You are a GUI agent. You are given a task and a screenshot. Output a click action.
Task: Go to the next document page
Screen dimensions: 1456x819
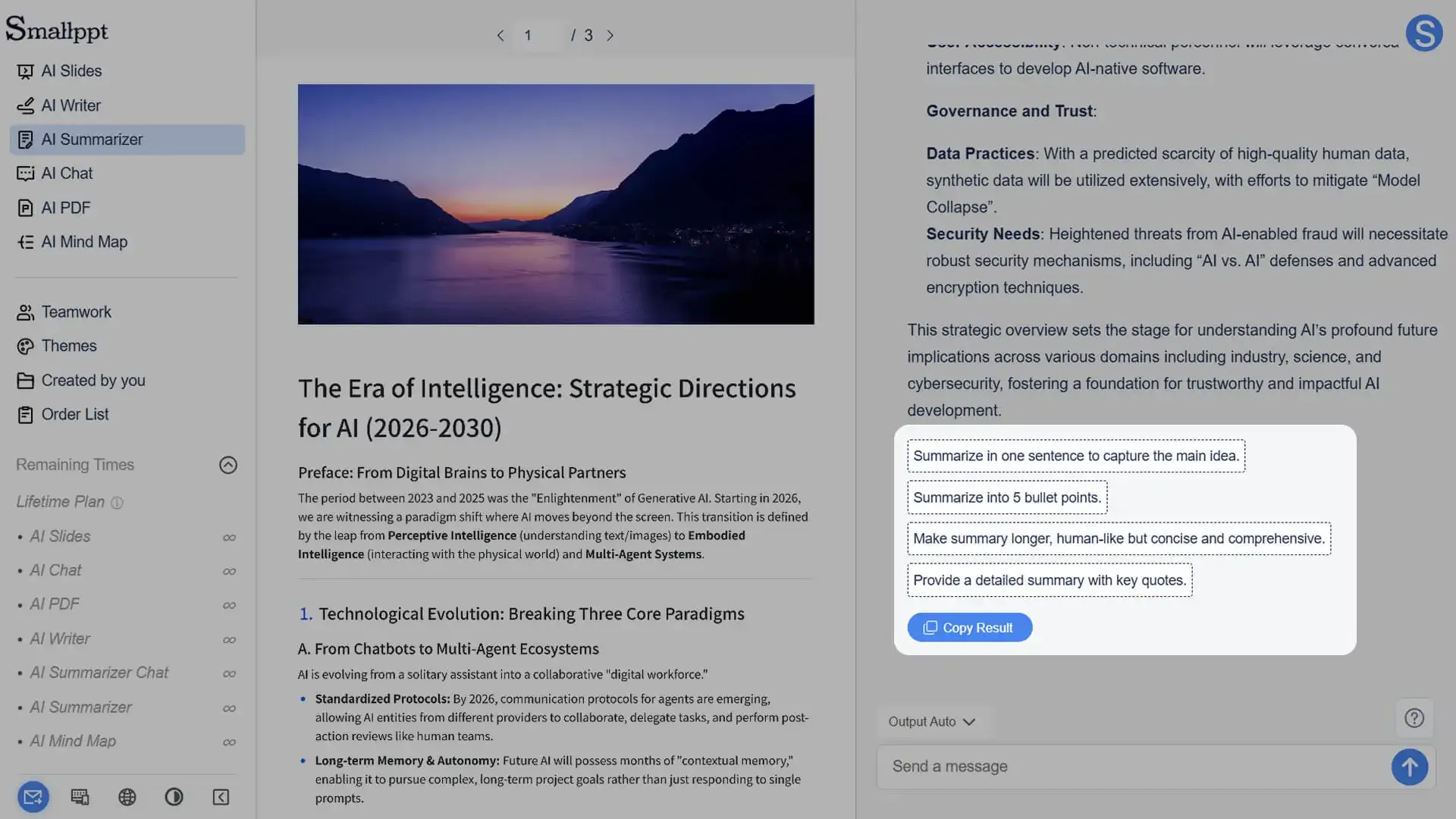(x=611, y=35)
